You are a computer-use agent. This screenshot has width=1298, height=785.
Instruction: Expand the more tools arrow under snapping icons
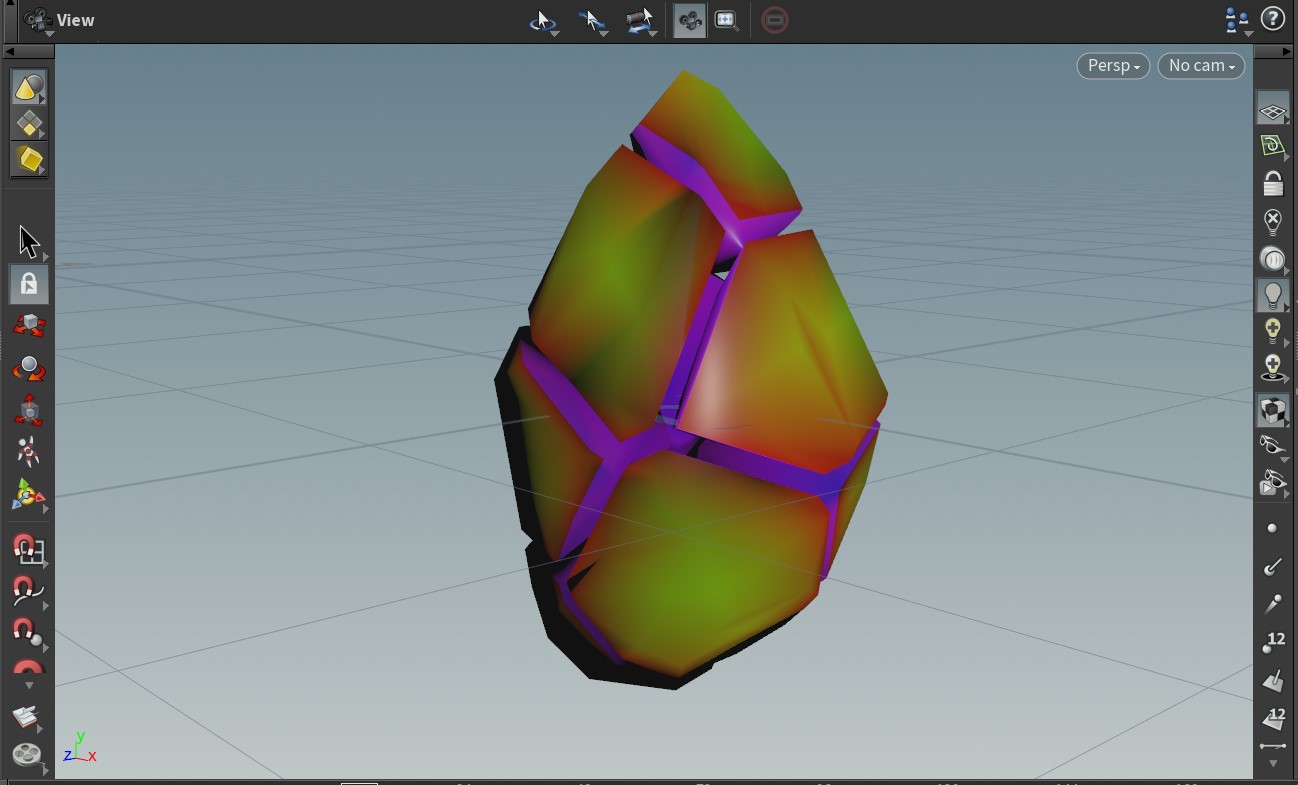click(28, 686)
